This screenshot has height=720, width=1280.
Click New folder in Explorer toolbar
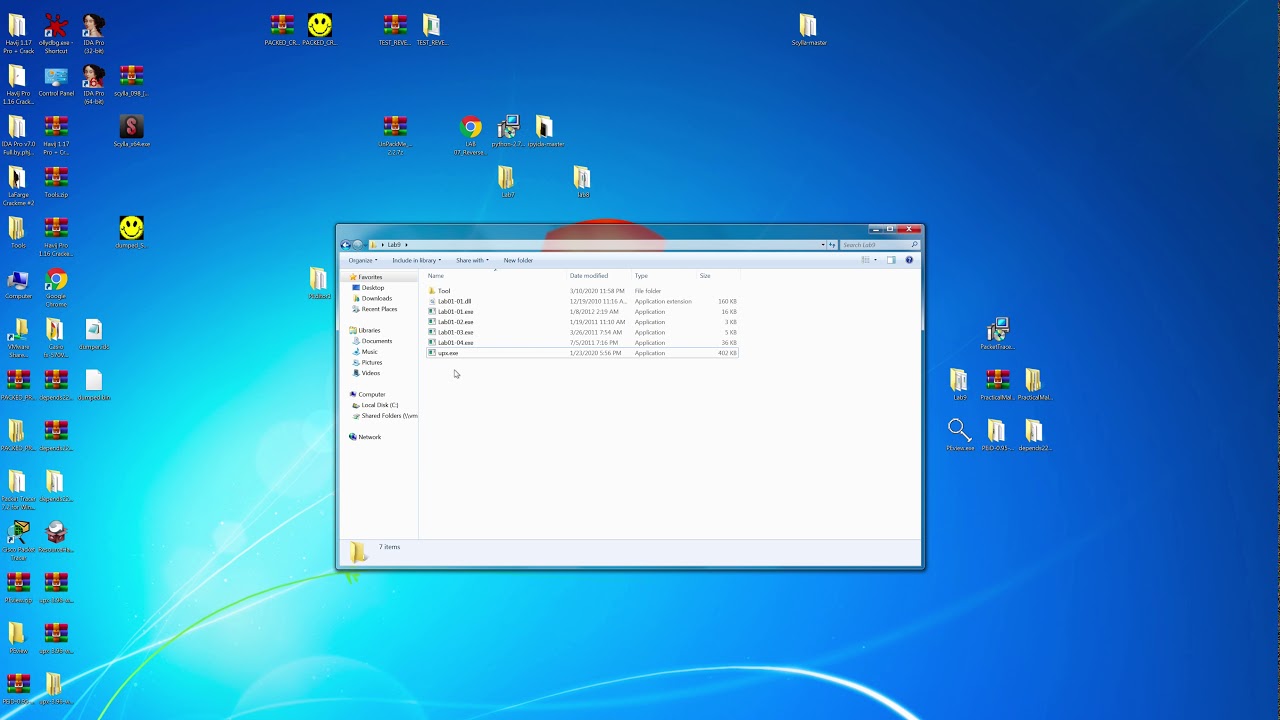click(x=518, y=260)
